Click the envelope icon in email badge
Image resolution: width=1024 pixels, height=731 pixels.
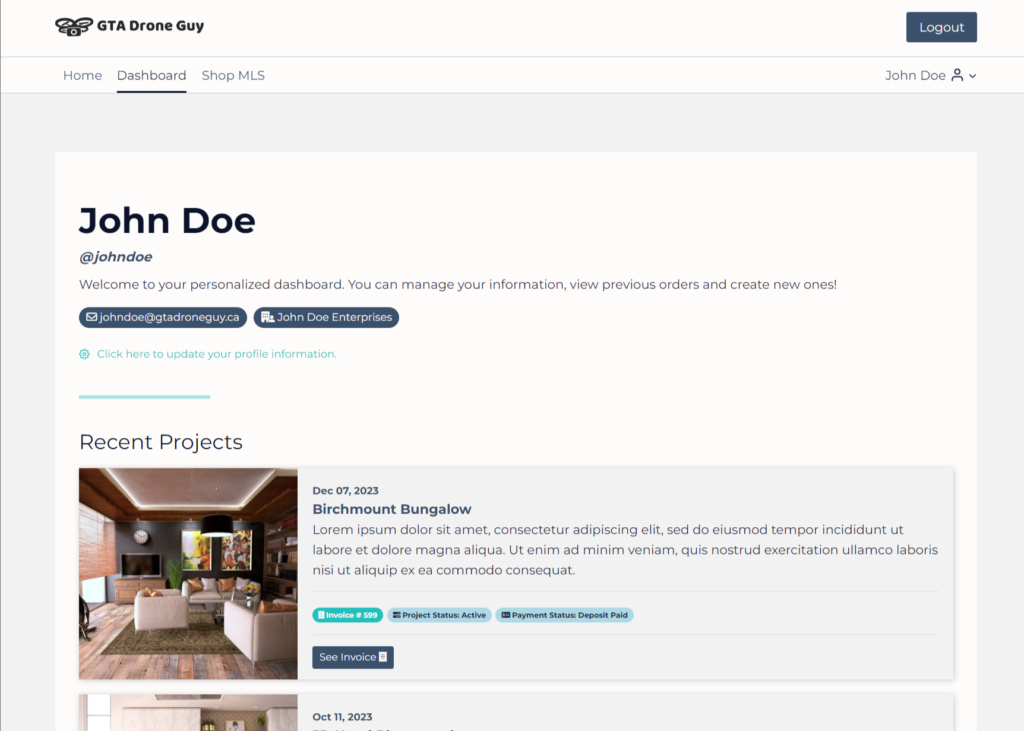coord(91,317)
